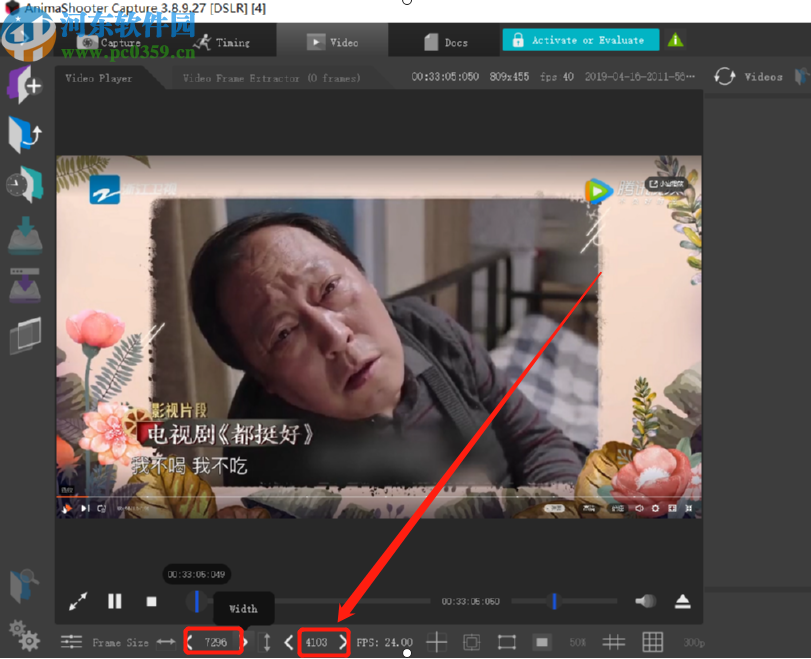Click the Frame Size settings icon

(70, 642)
